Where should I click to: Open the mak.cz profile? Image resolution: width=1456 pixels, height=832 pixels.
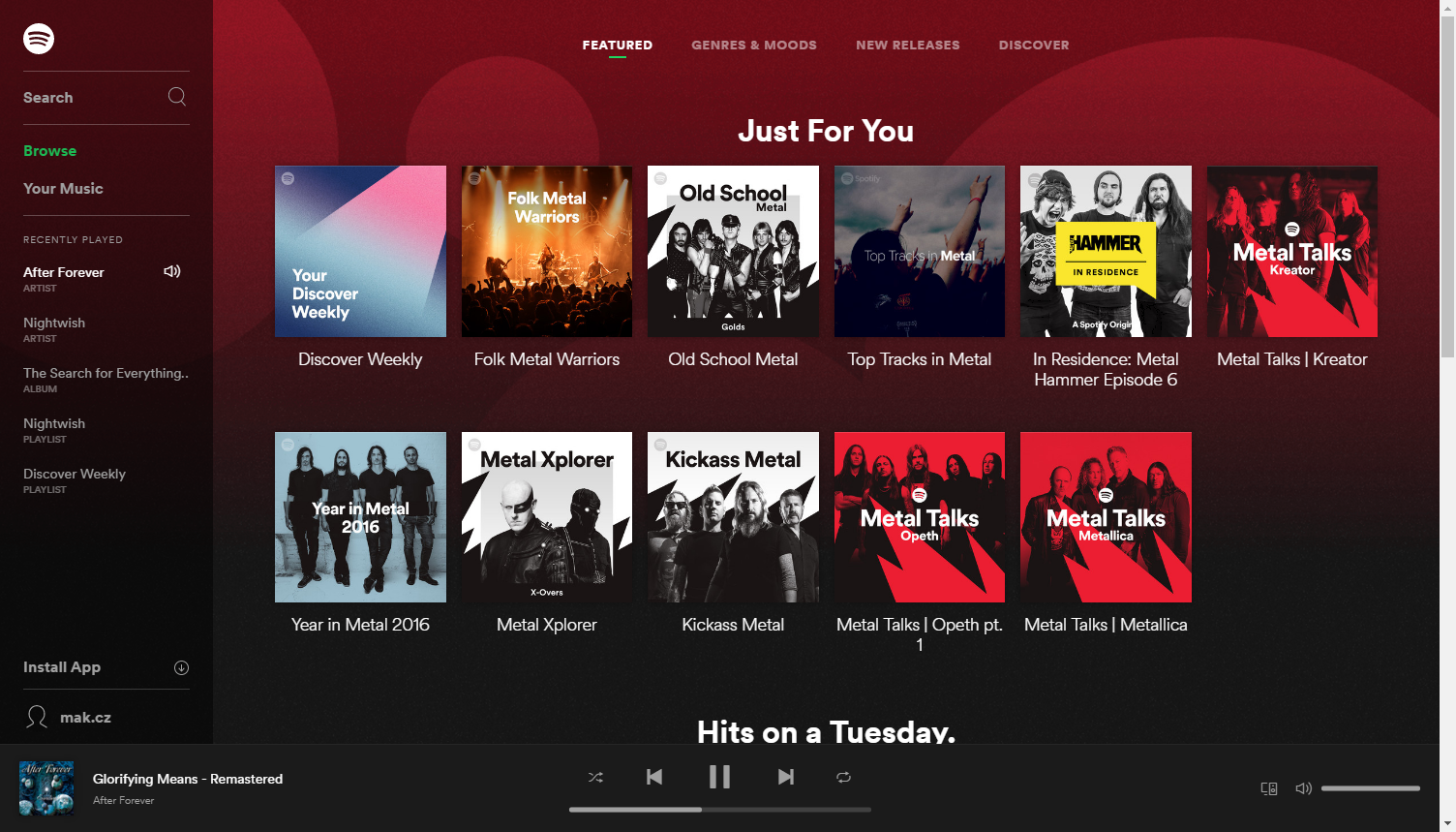pyautogui.click(x=85, y=718)
